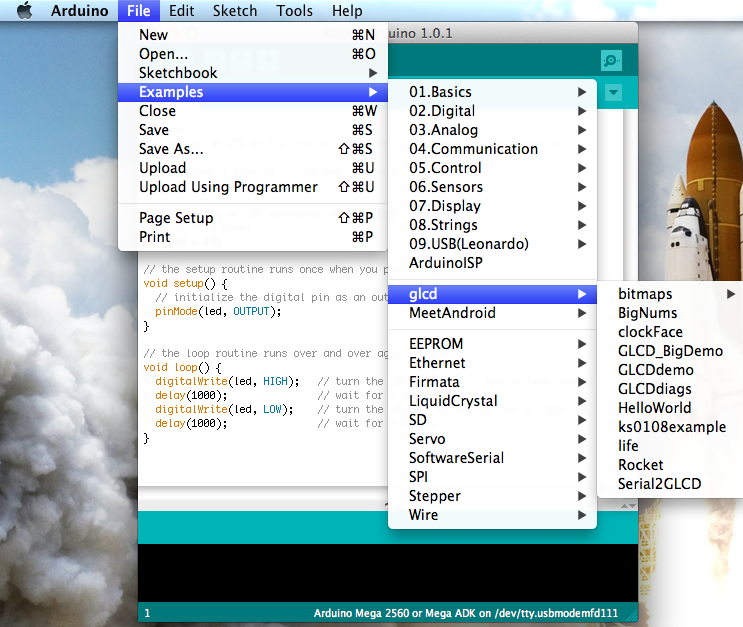Viewport: 743px width, 627px height.
Task: Expand the 09.USB(Leonardo) examples submenu
Action: [x=492, y=244]
